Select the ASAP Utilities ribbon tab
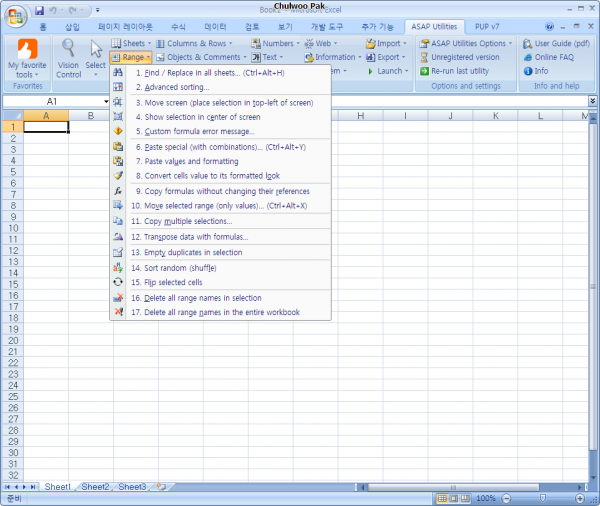 click(x=434, y=26)
